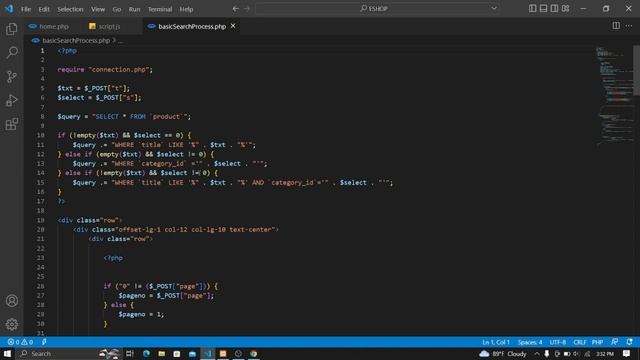Open the Windows notification center icon
The image size is (640, 360).
627,353
